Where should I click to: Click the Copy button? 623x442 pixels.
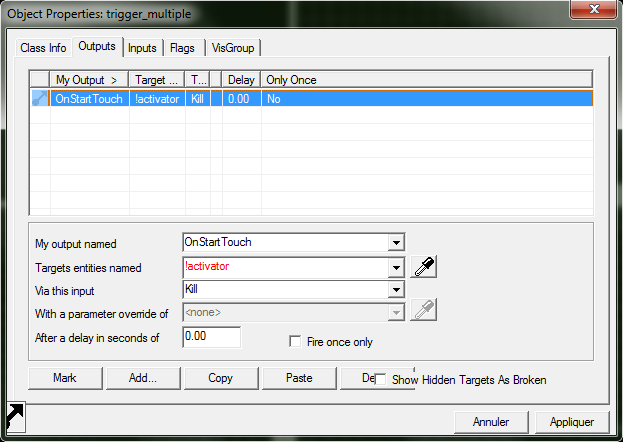click(220, 378)
